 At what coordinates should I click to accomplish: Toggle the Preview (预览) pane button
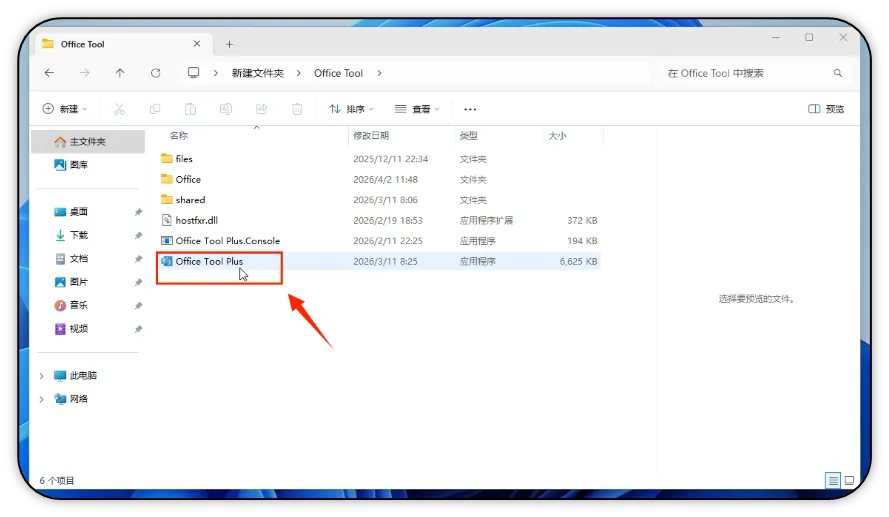tap(826, 109)
